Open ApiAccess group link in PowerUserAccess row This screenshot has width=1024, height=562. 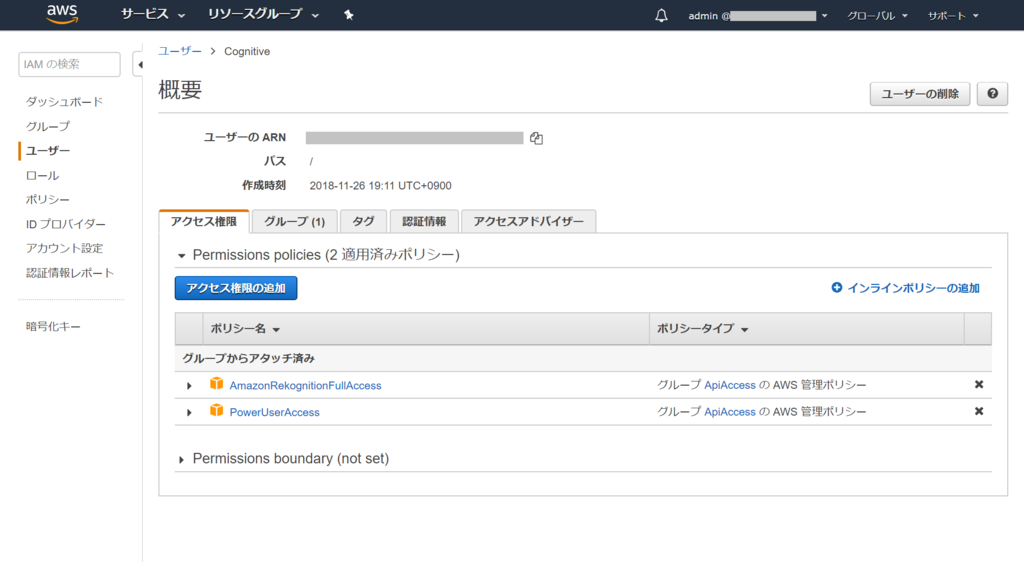(x=729, y=412)
